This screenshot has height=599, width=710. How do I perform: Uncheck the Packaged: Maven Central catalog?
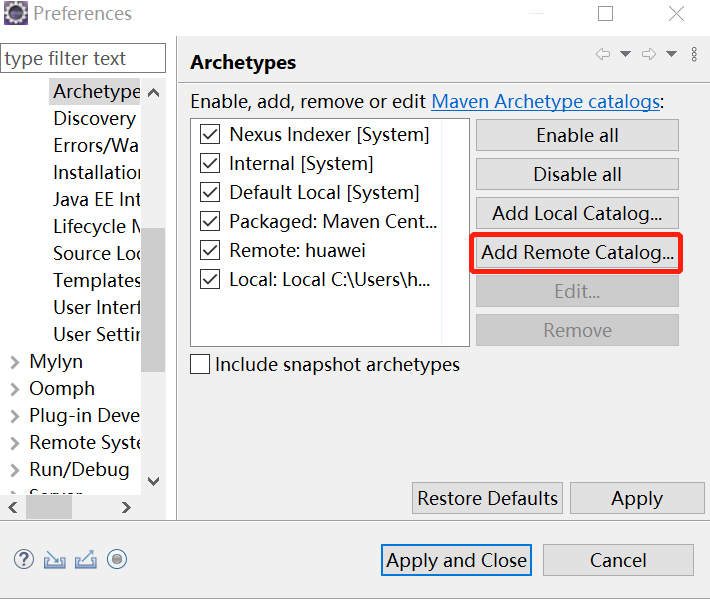tap(210, 221)
